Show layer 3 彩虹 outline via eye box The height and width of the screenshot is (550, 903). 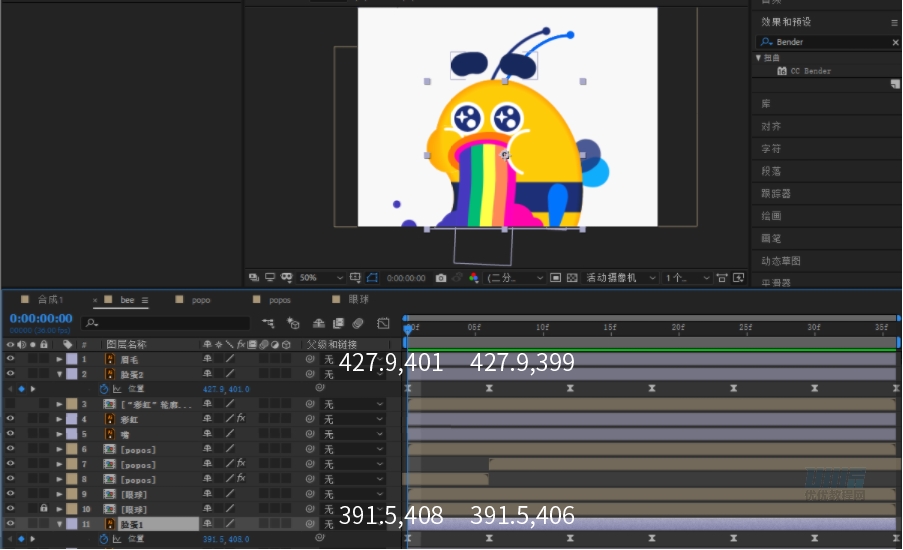[10, 404]
